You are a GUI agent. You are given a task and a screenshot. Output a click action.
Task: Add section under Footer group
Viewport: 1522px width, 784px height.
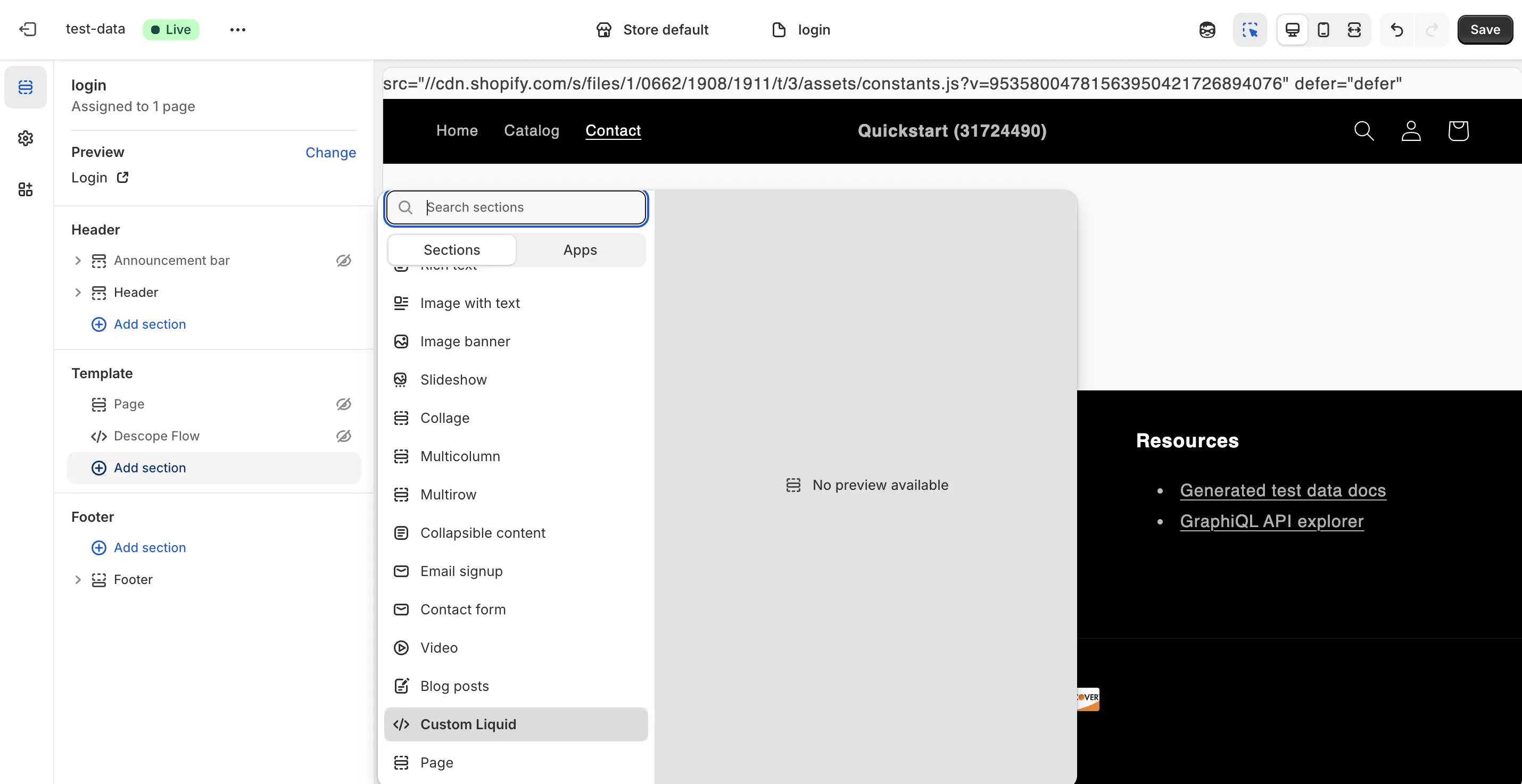[138, 547]
